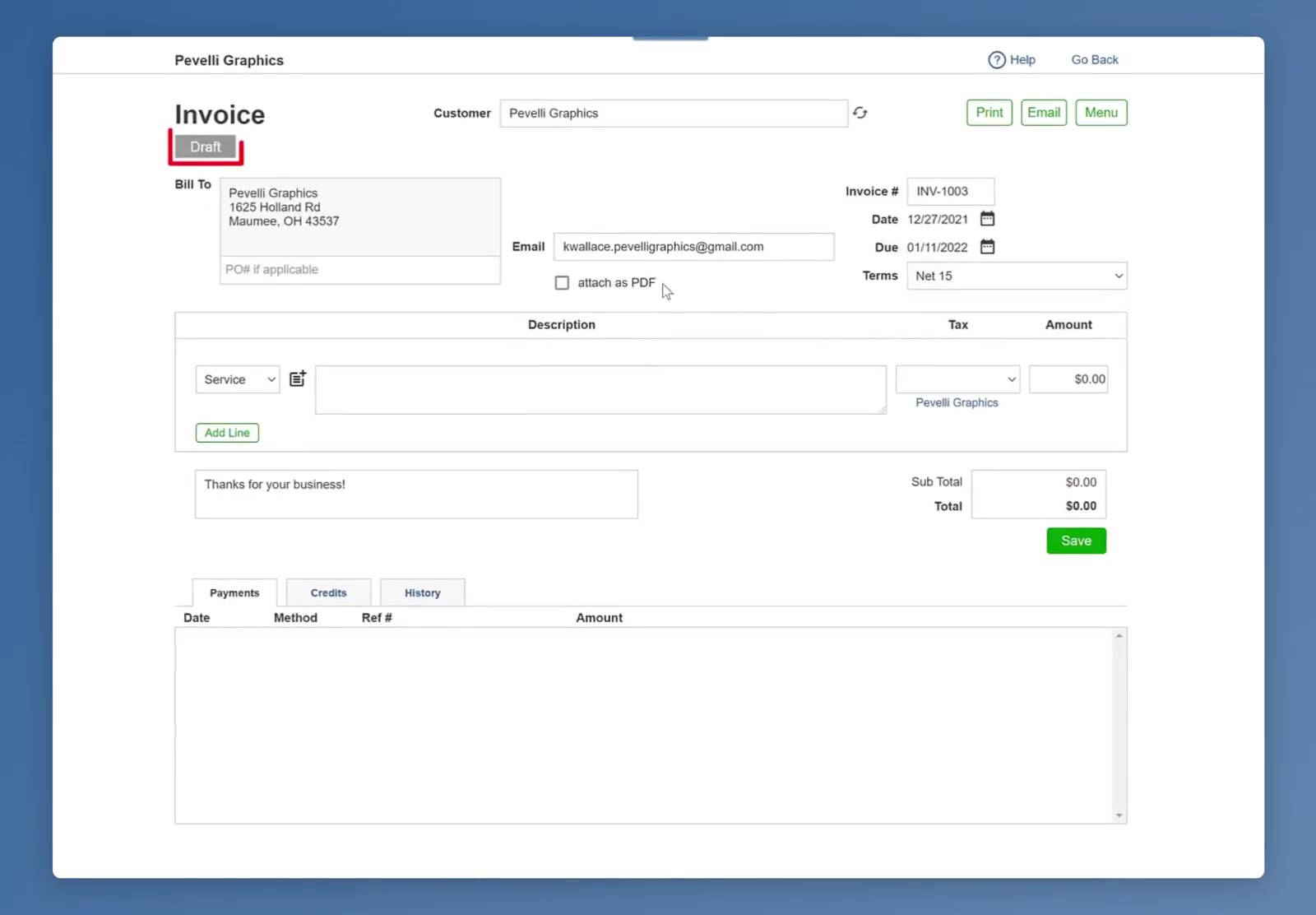Click the Invoice number field
This screenshot has height=915, width=1316.
pos(951,192)
